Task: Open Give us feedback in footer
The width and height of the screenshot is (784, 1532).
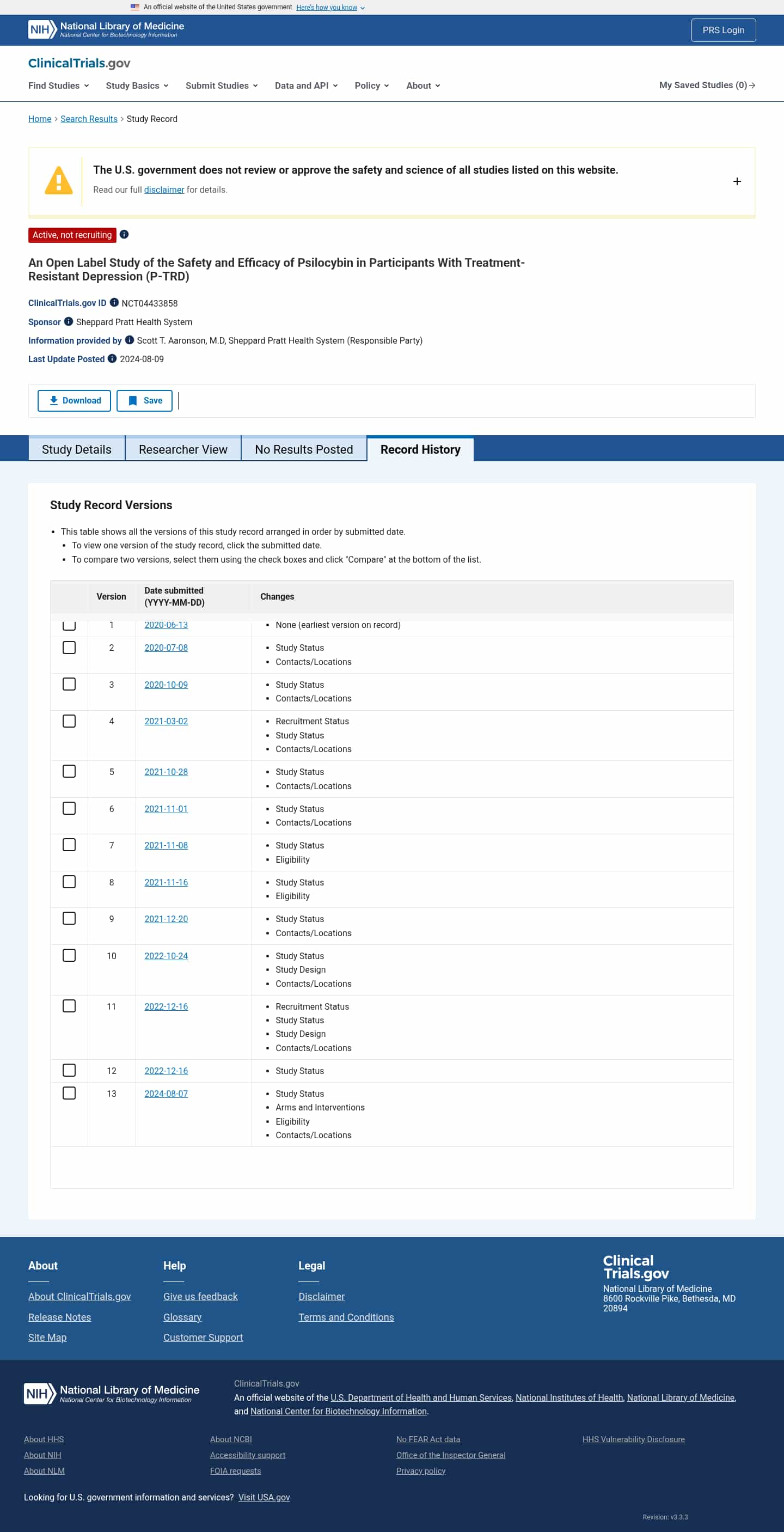Action: [x=200, y=1296]
